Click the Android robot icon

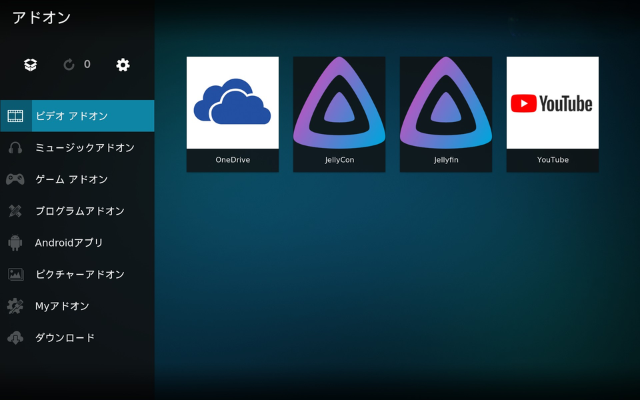coord(15,243)
